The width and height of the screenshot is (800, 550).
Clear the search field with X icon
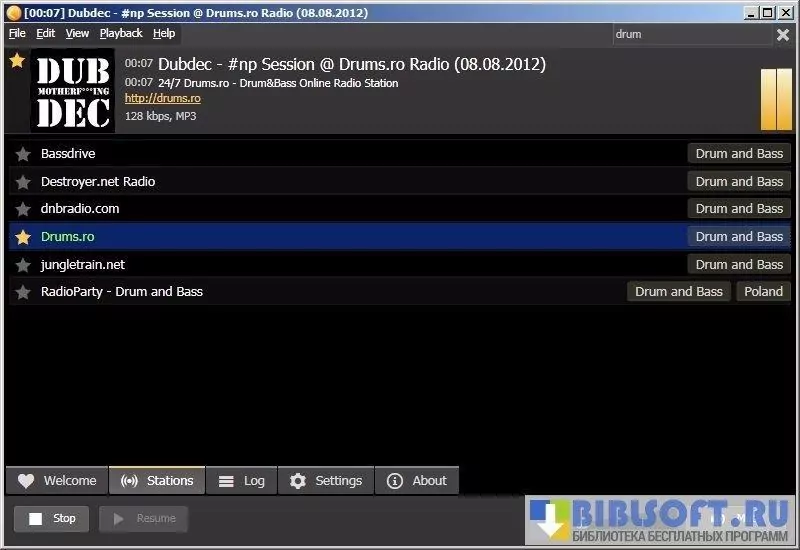tap(783, 34)
